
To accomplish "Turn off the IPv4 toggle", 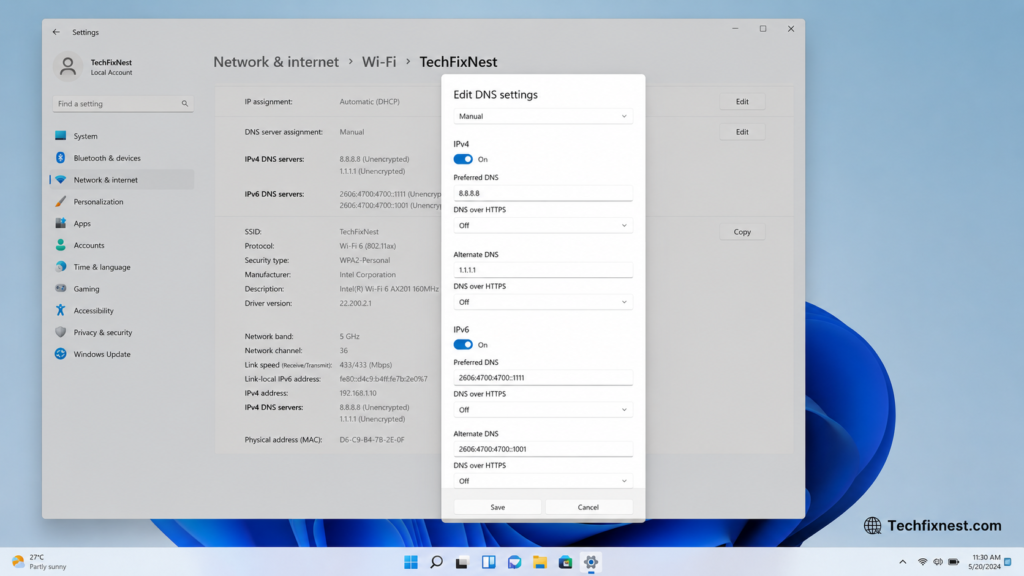I will (463, 159).
